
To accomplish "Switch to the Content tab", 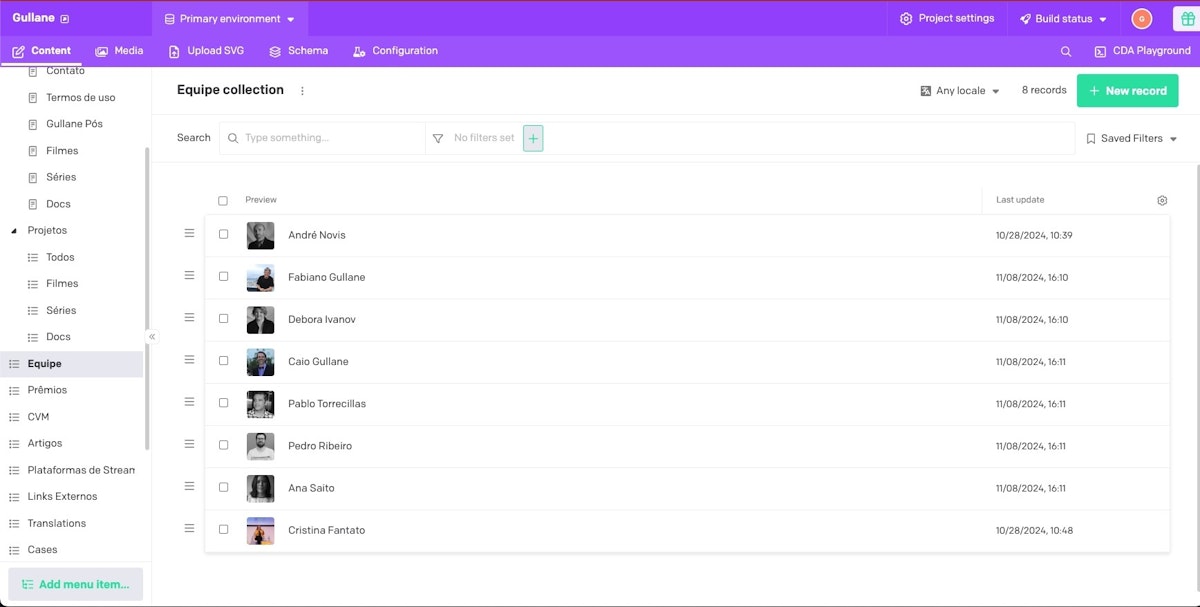I will (x=41, y=51).
